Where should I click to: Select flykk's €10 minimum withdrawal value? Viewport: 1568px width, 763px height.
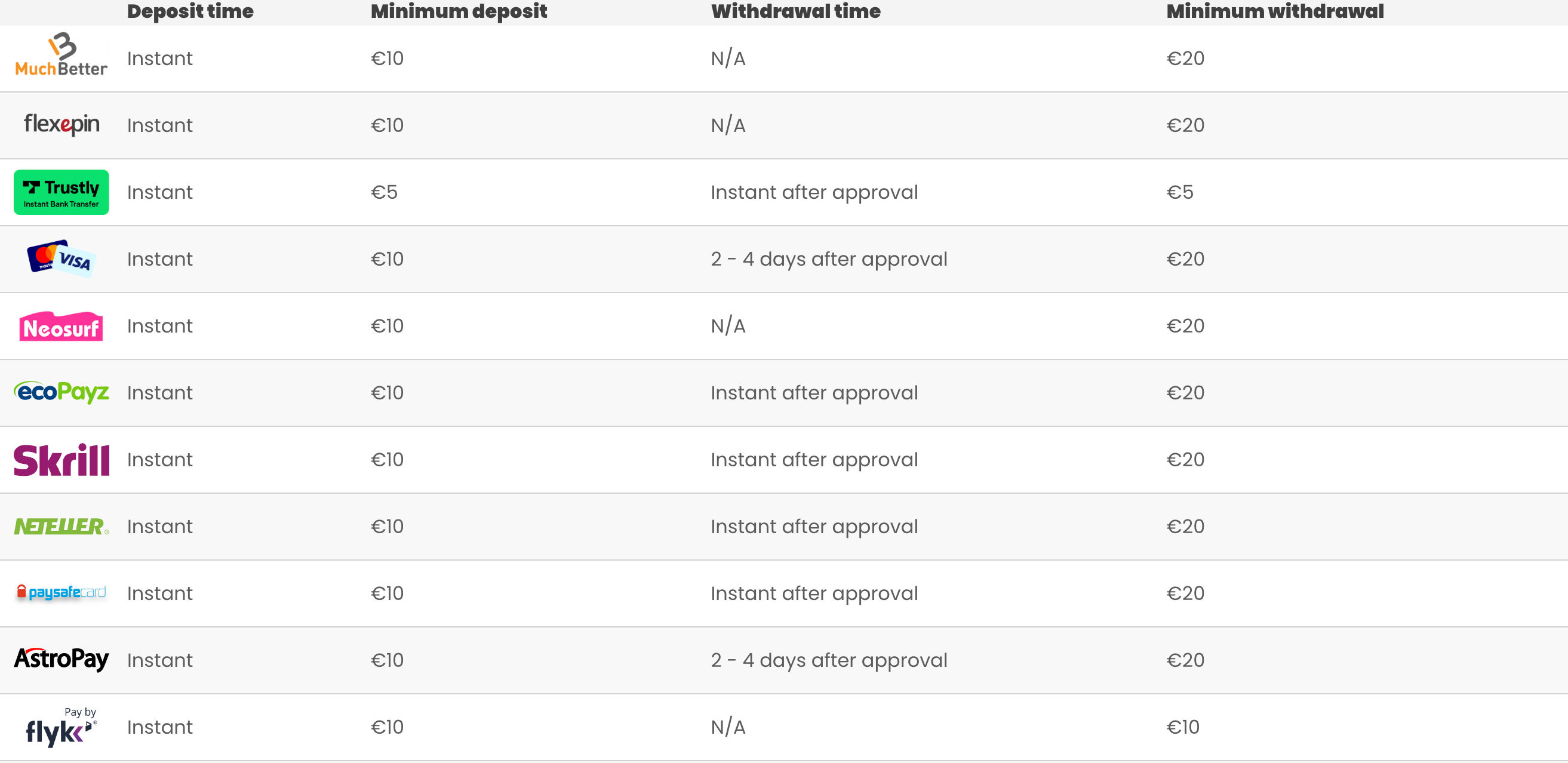(x=1183, y=727)
